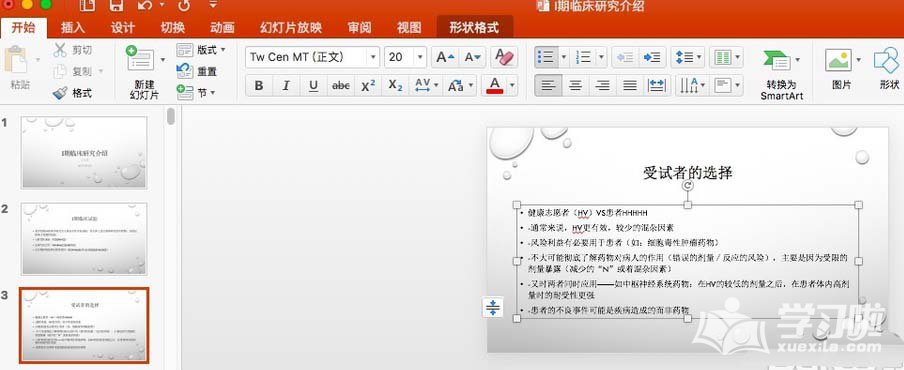Click the Undo arrow icon
Screen dimensions: 904x370
point(145,6)
